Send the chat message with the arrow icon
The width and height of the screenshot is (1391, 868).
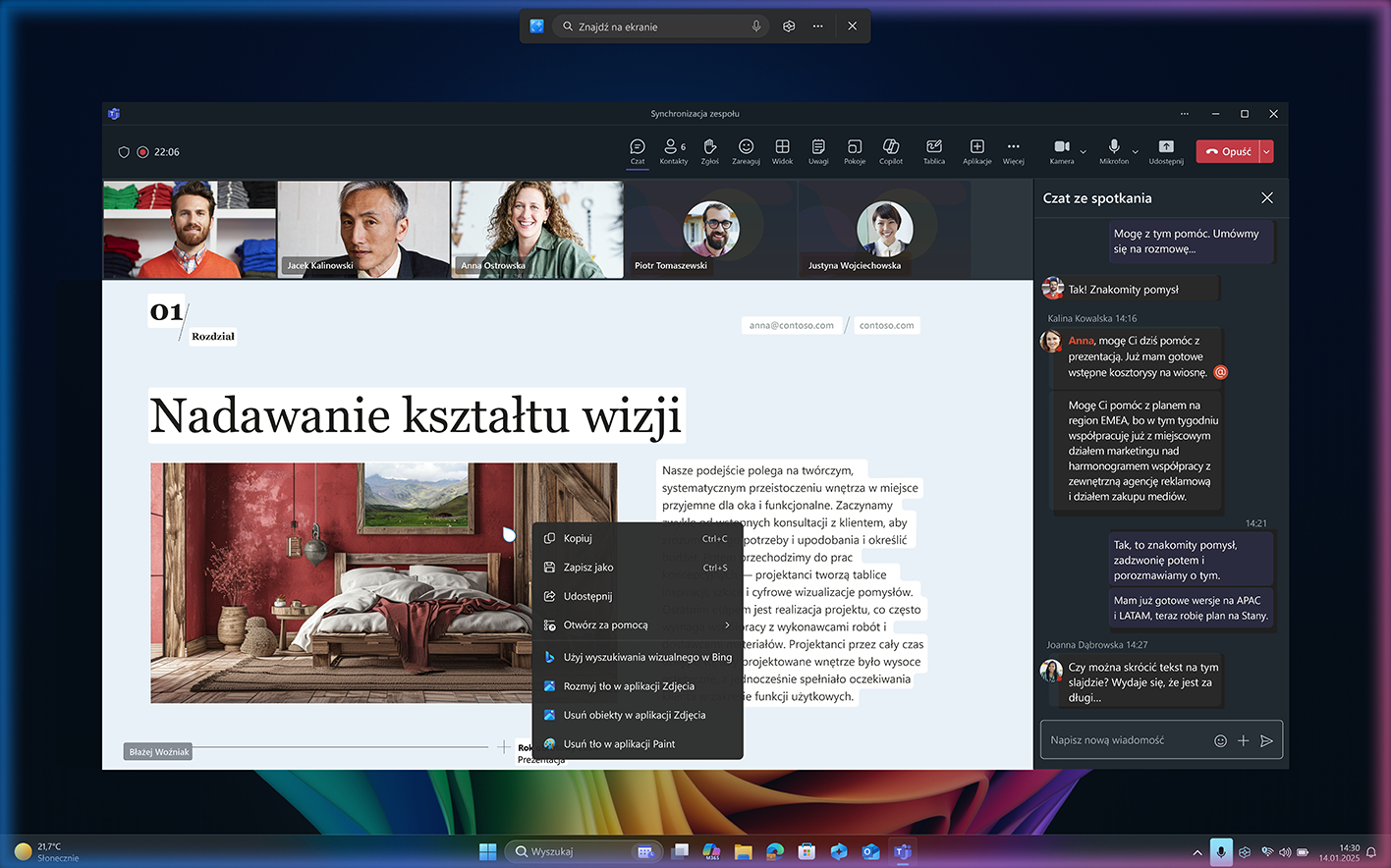coord(1267,740)
